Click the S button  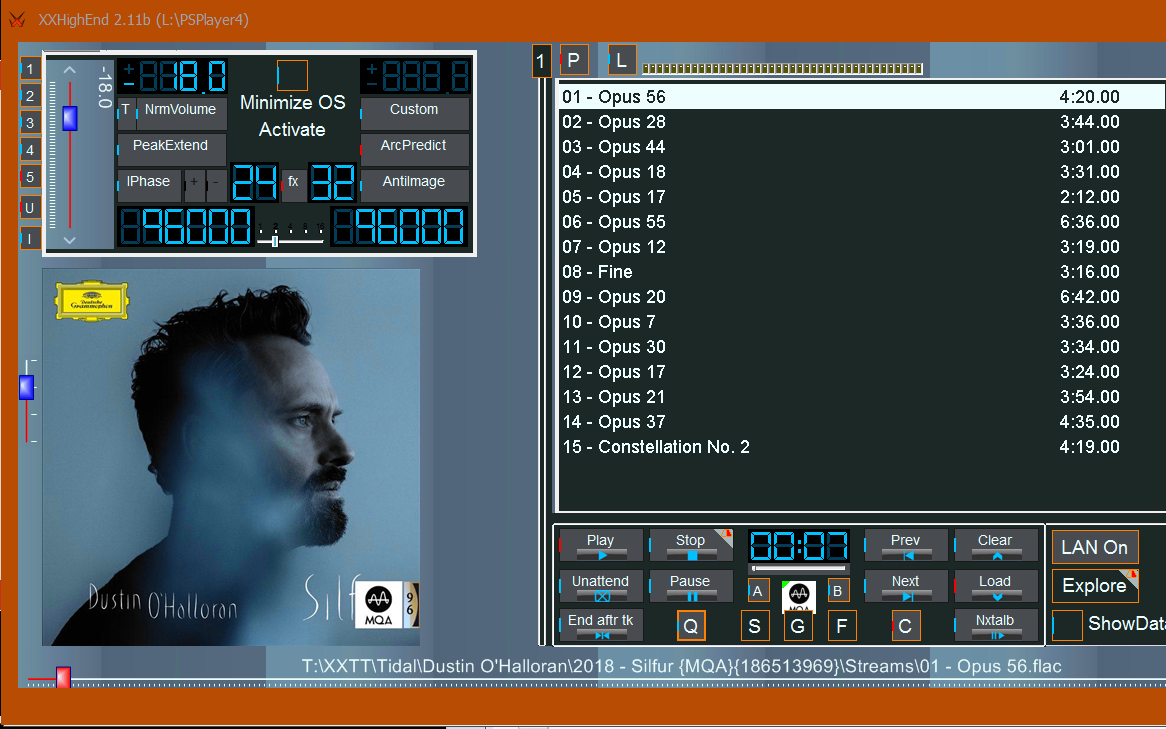(755, 626)
